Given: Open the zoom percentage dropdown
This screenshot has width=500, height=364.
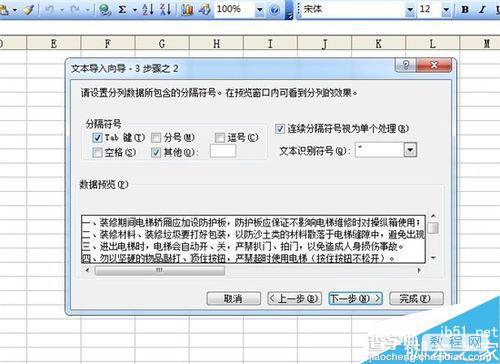Looking at the screenshot, I should [259, 10].
